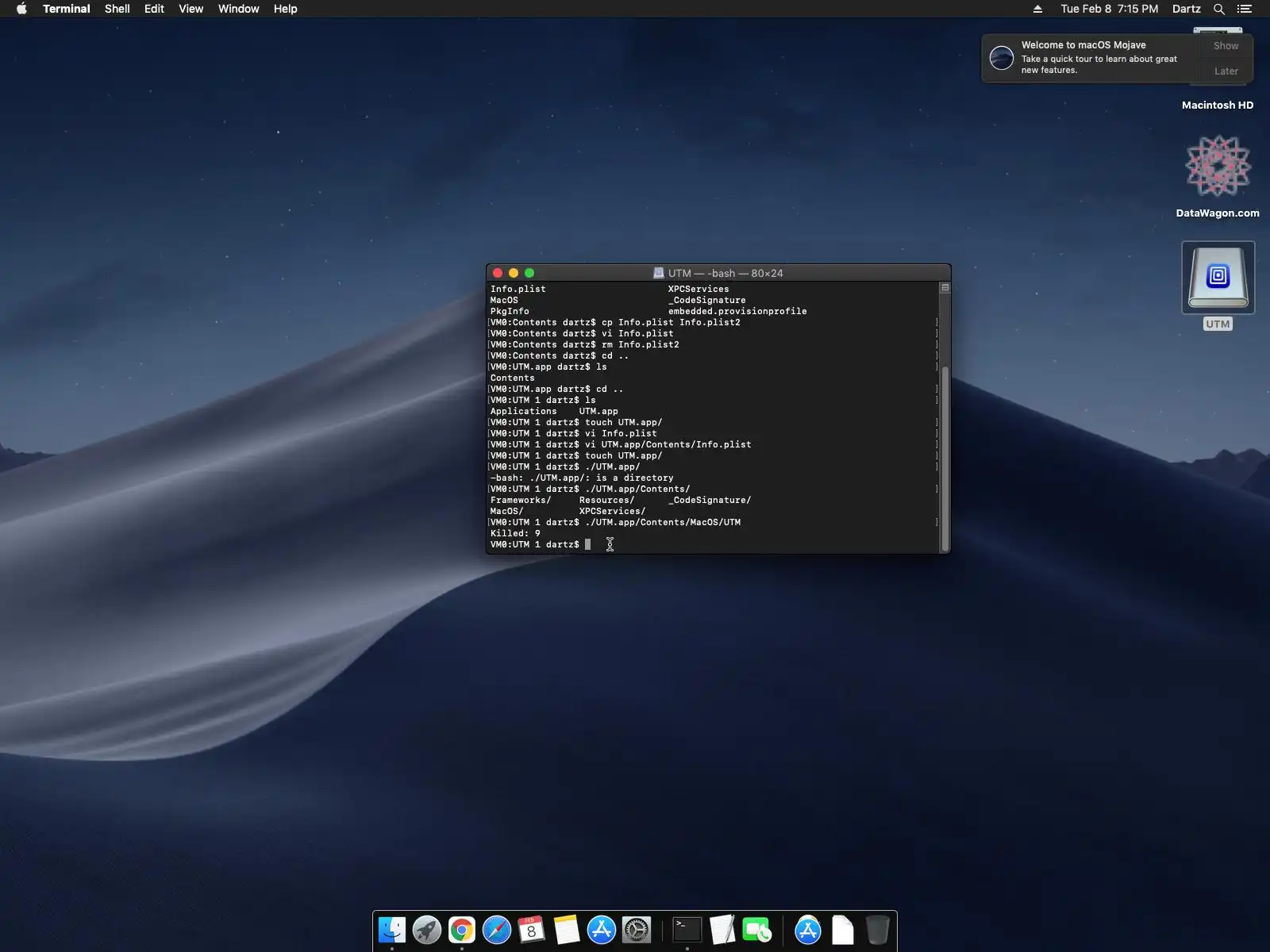Click the final empty 'VM0:UTM 1 dartz$' prompt
Image resolution: width=1270 pixels, height=952 pixels.
point(535,544)
